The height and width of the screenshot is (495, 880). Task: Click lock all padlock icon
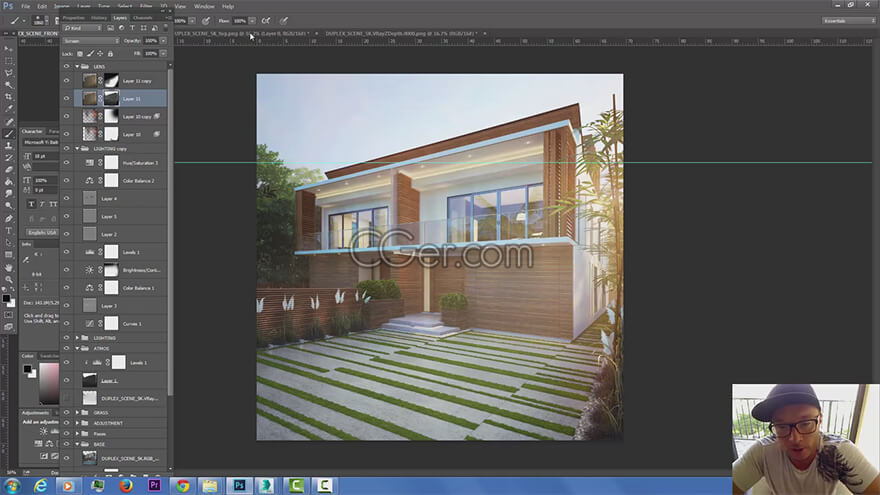(x=110, y=54)
